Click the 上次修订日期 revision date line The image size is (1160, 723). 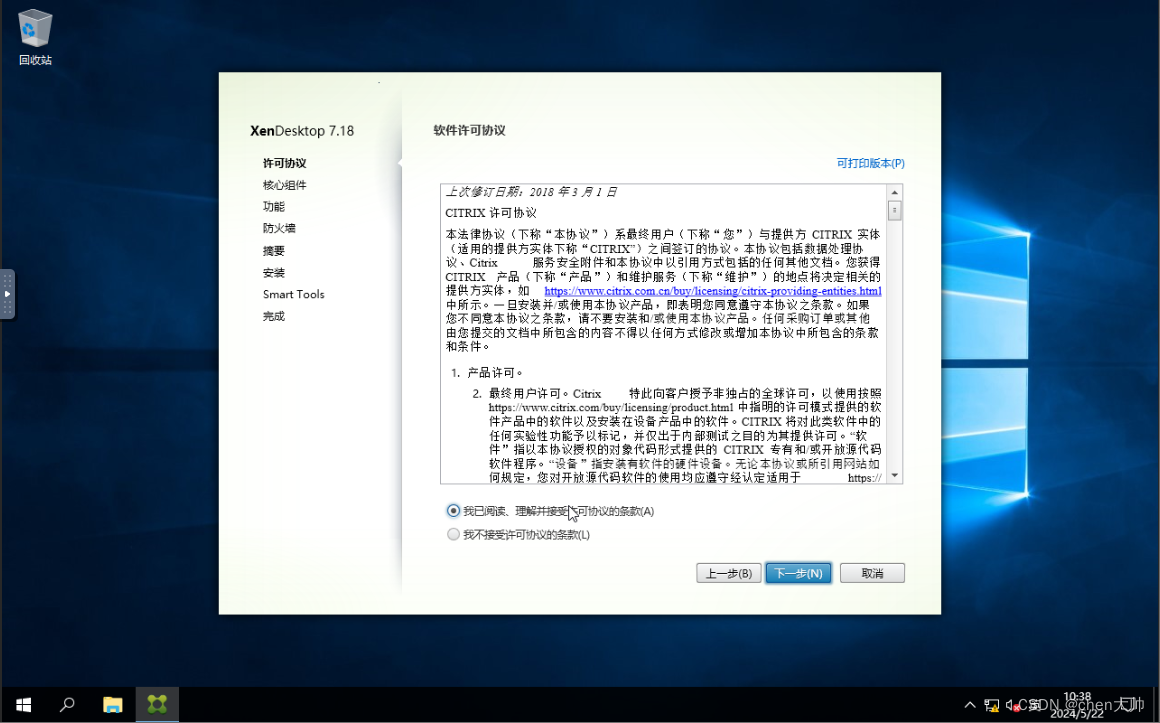530,192
